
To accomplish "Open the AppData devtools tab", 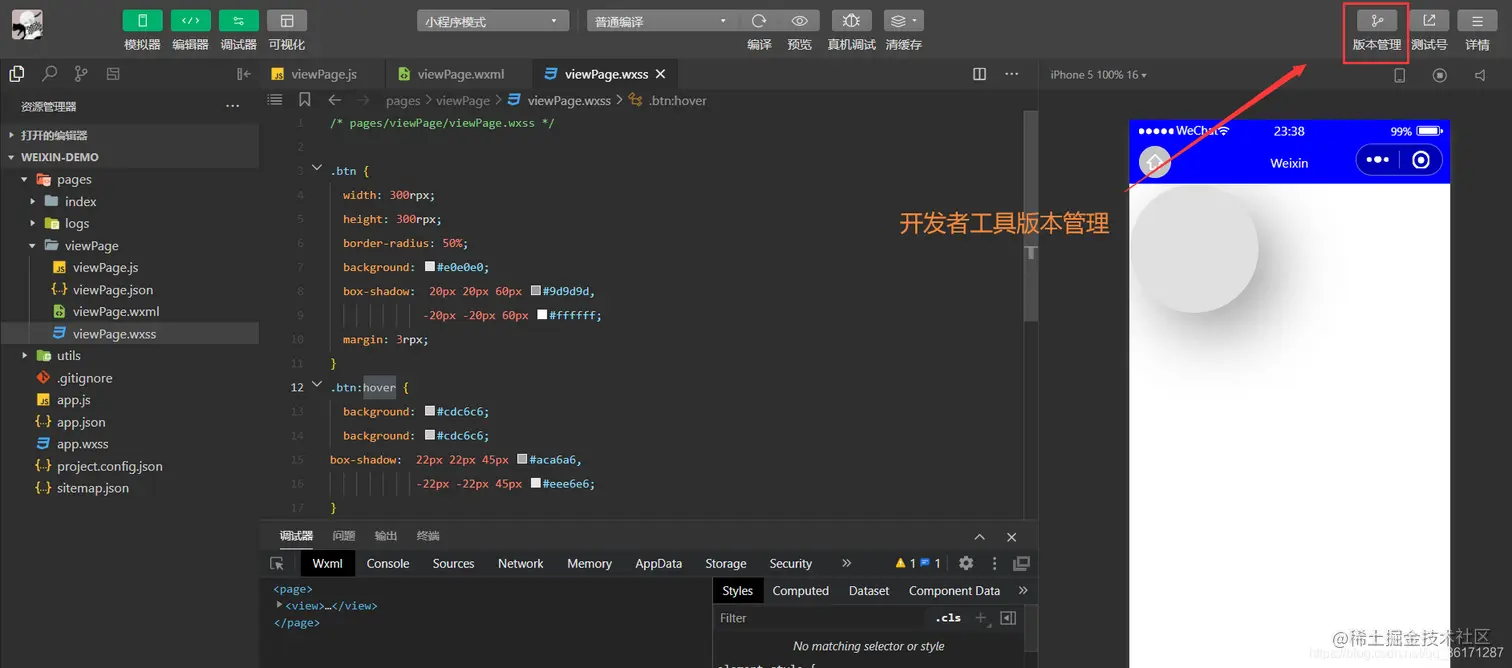I will click(659, 563).
